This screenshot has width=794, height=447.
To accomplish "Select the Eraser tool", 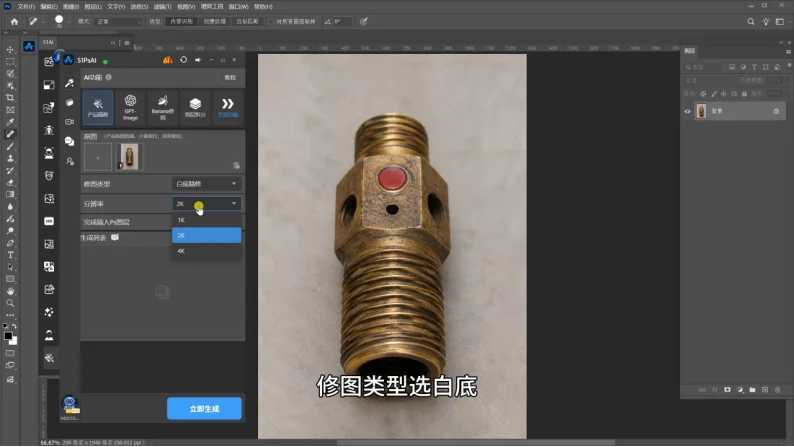I will (x=10, y=182).
